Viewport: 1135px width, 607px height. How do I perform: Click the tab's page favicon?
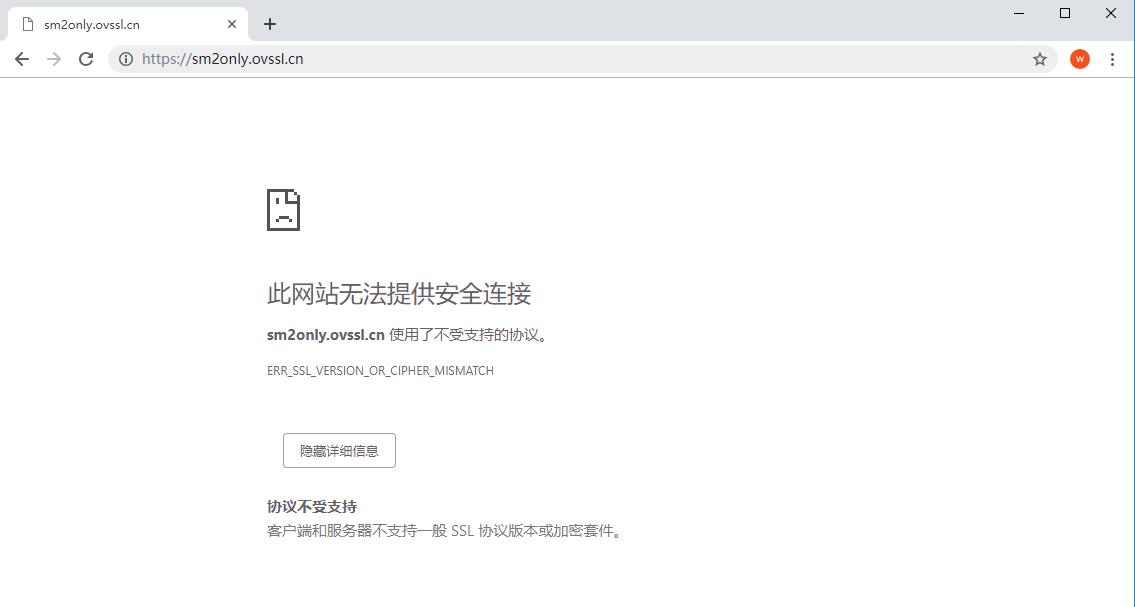[x=28, y=24]
